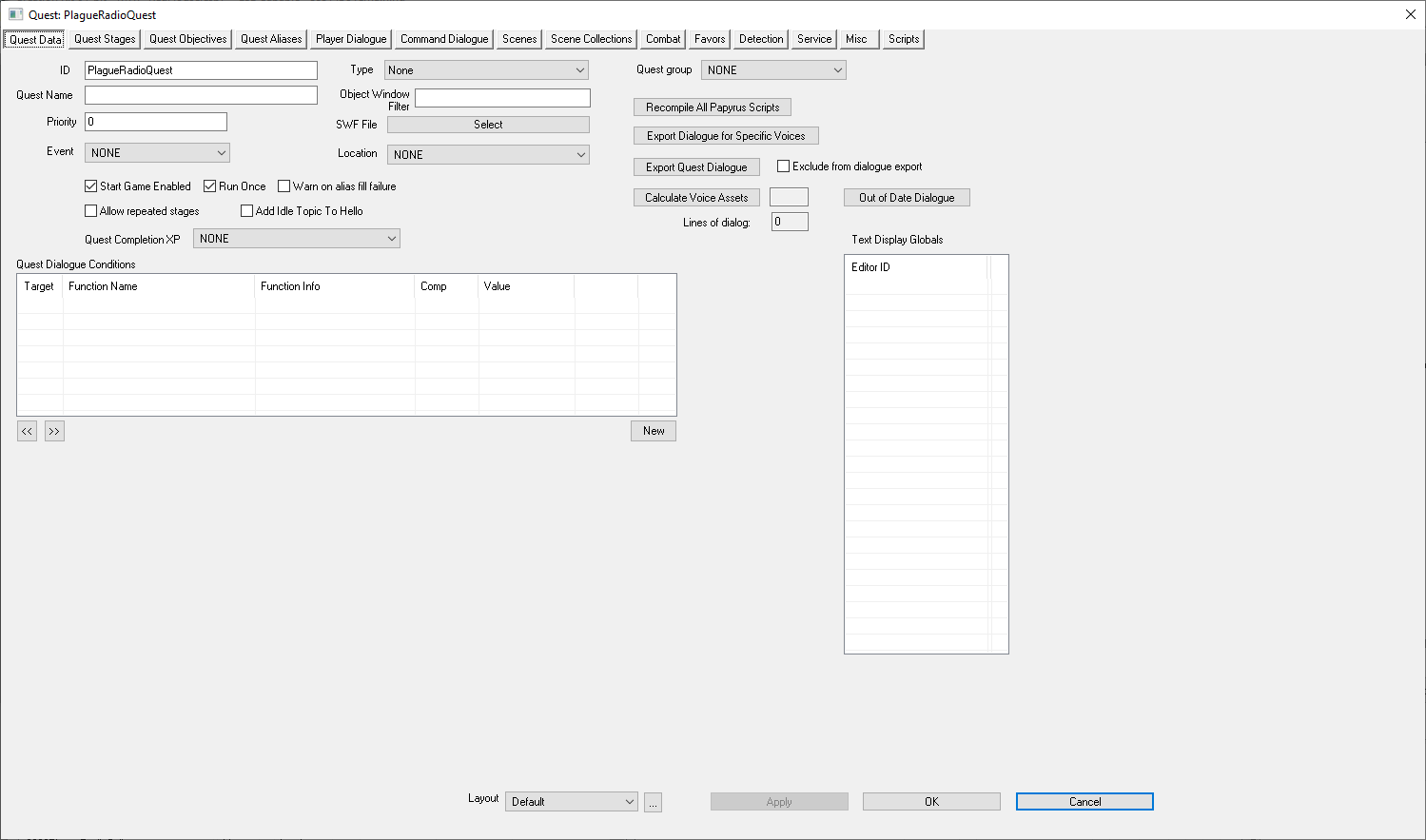
Task: Open the Scene Collections tab
Action: click(591, 39)
